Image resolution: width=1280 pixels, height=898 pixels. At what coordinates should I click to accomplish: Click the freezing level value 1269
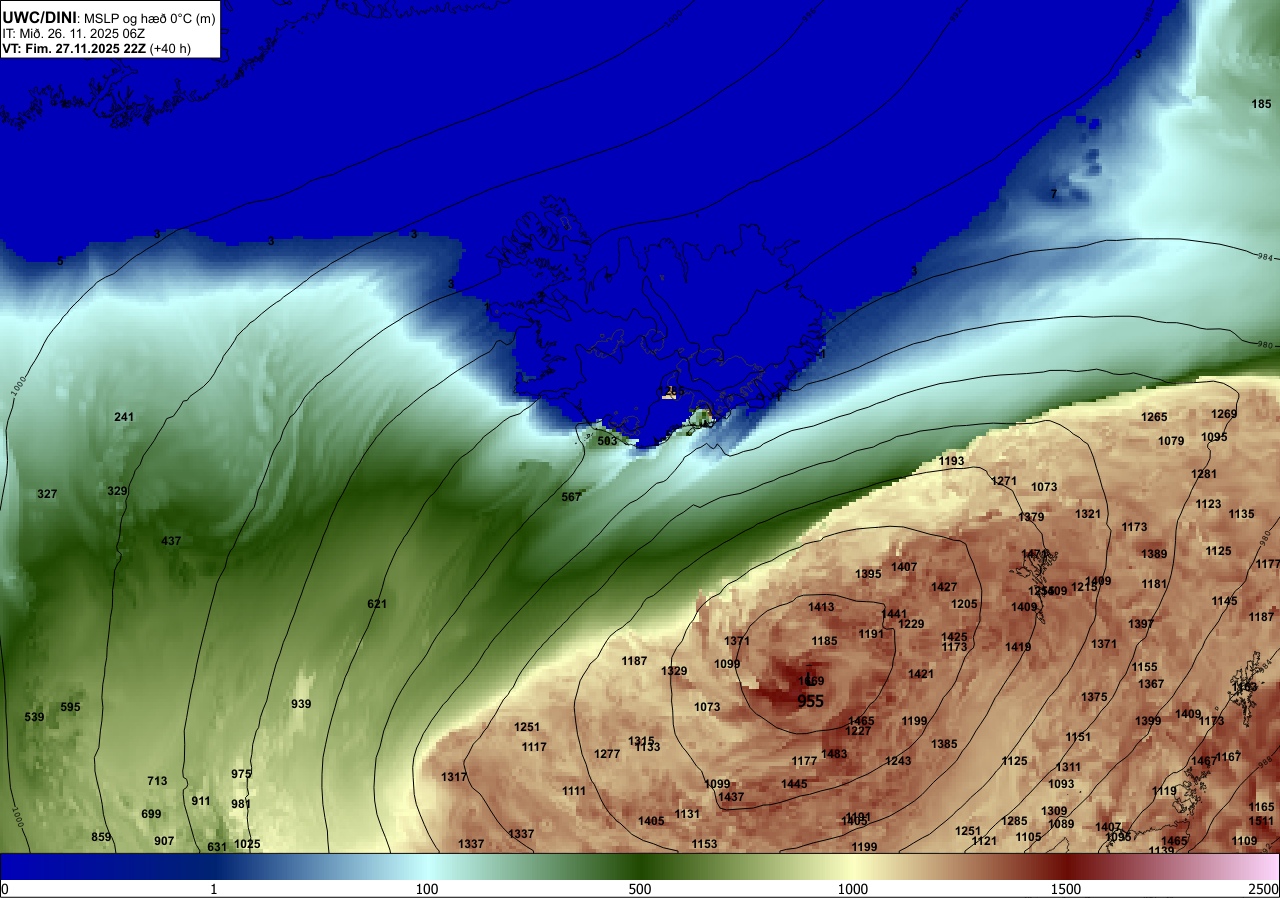click(1224, 414)
